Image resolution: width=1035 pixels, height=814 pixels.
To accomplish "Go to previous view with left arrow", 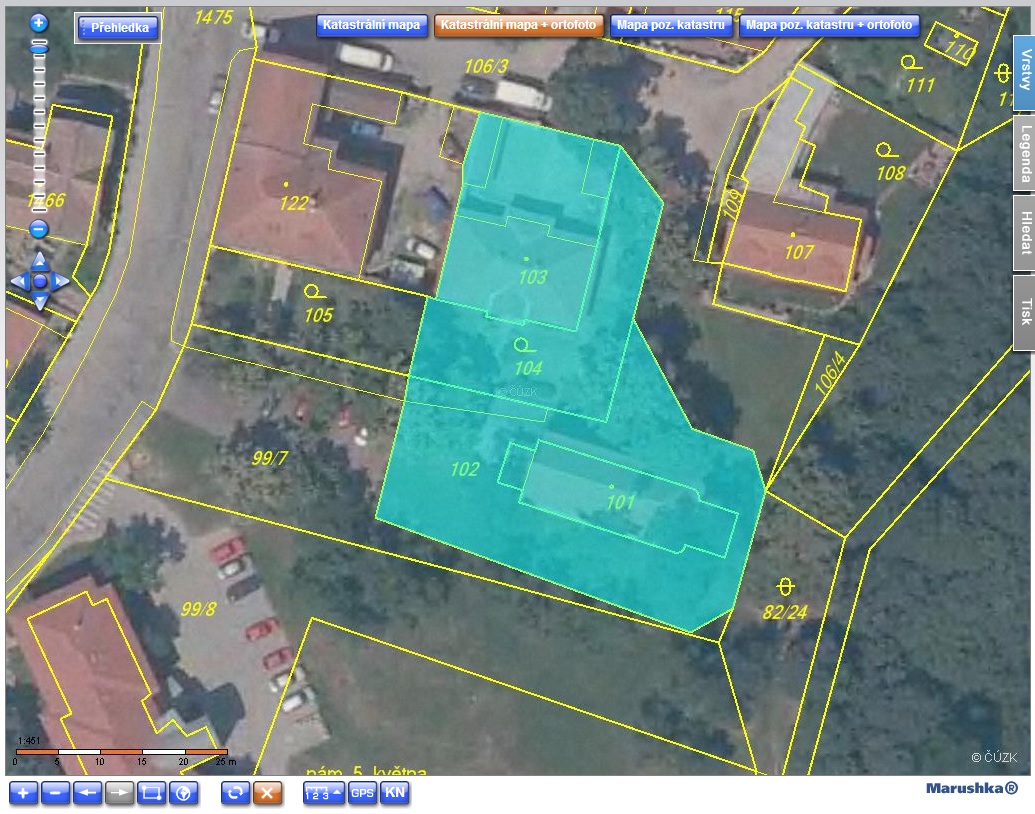I will click(x=87, y=792).
